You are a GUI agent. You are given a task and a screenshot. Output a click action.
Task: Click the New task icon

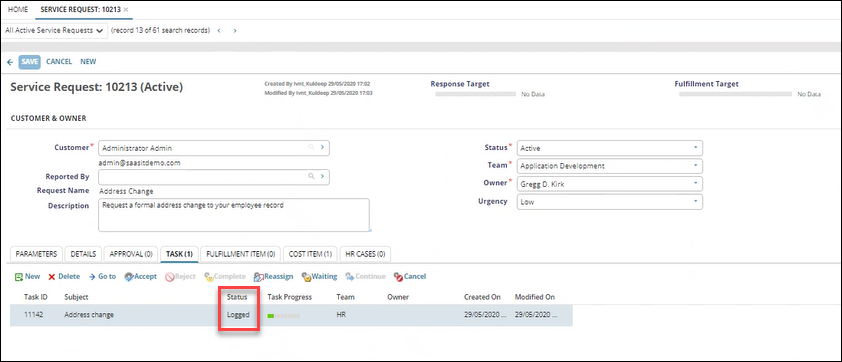[19, 277]
